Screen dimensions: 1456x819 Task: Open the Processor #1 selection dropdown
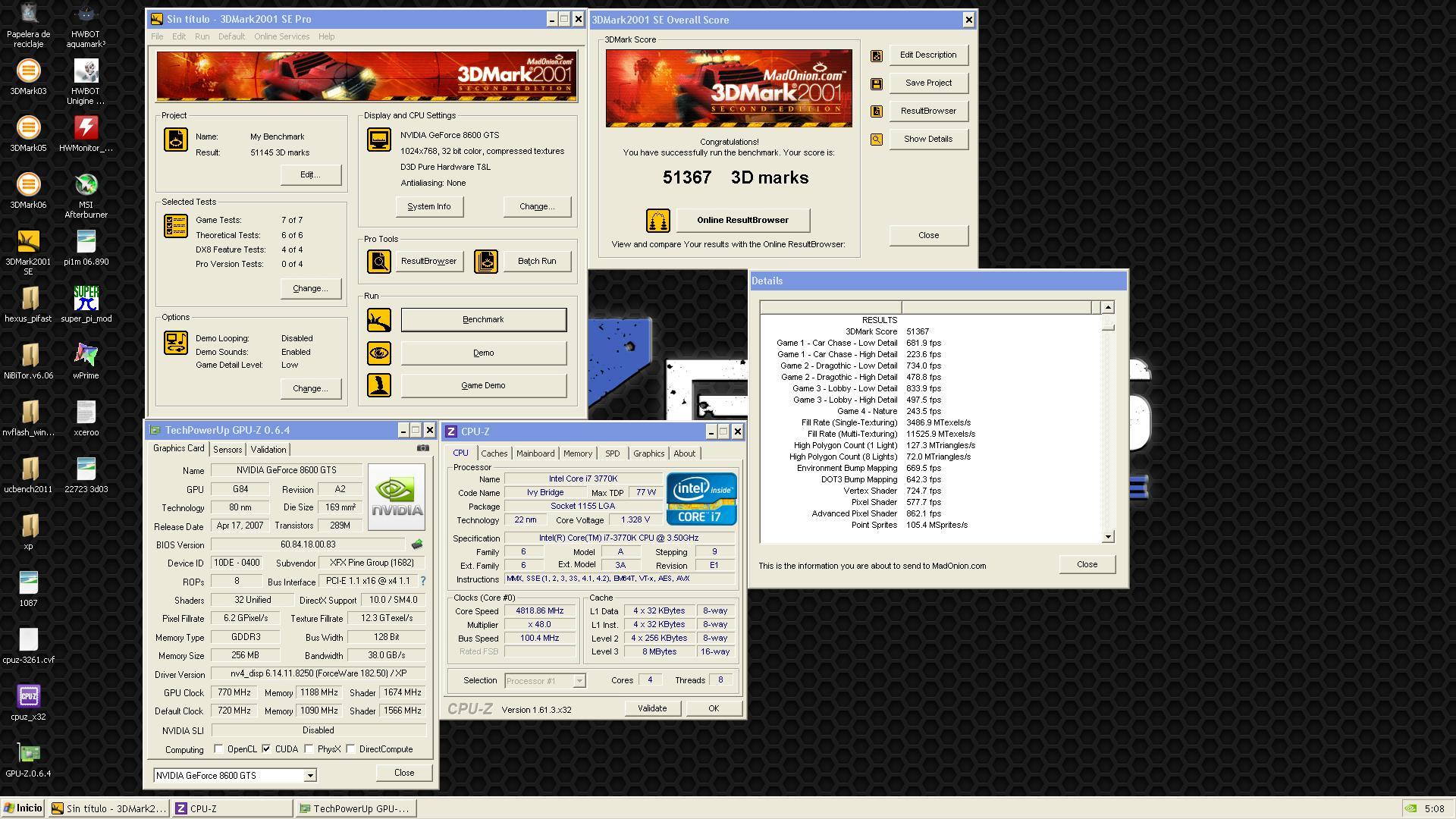click(579, 681)
